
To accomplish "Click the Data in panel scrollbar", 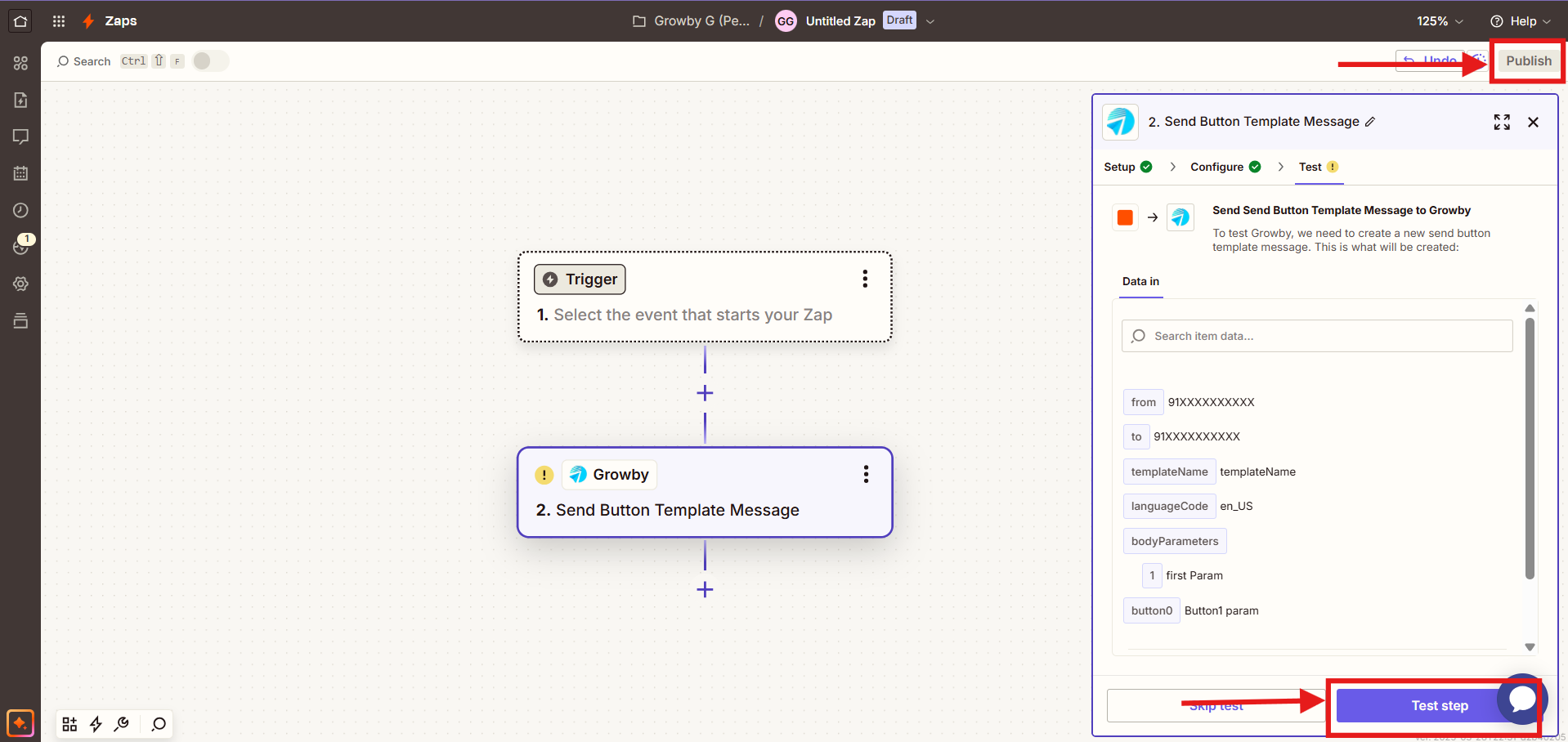I will tap(1530, 448).
